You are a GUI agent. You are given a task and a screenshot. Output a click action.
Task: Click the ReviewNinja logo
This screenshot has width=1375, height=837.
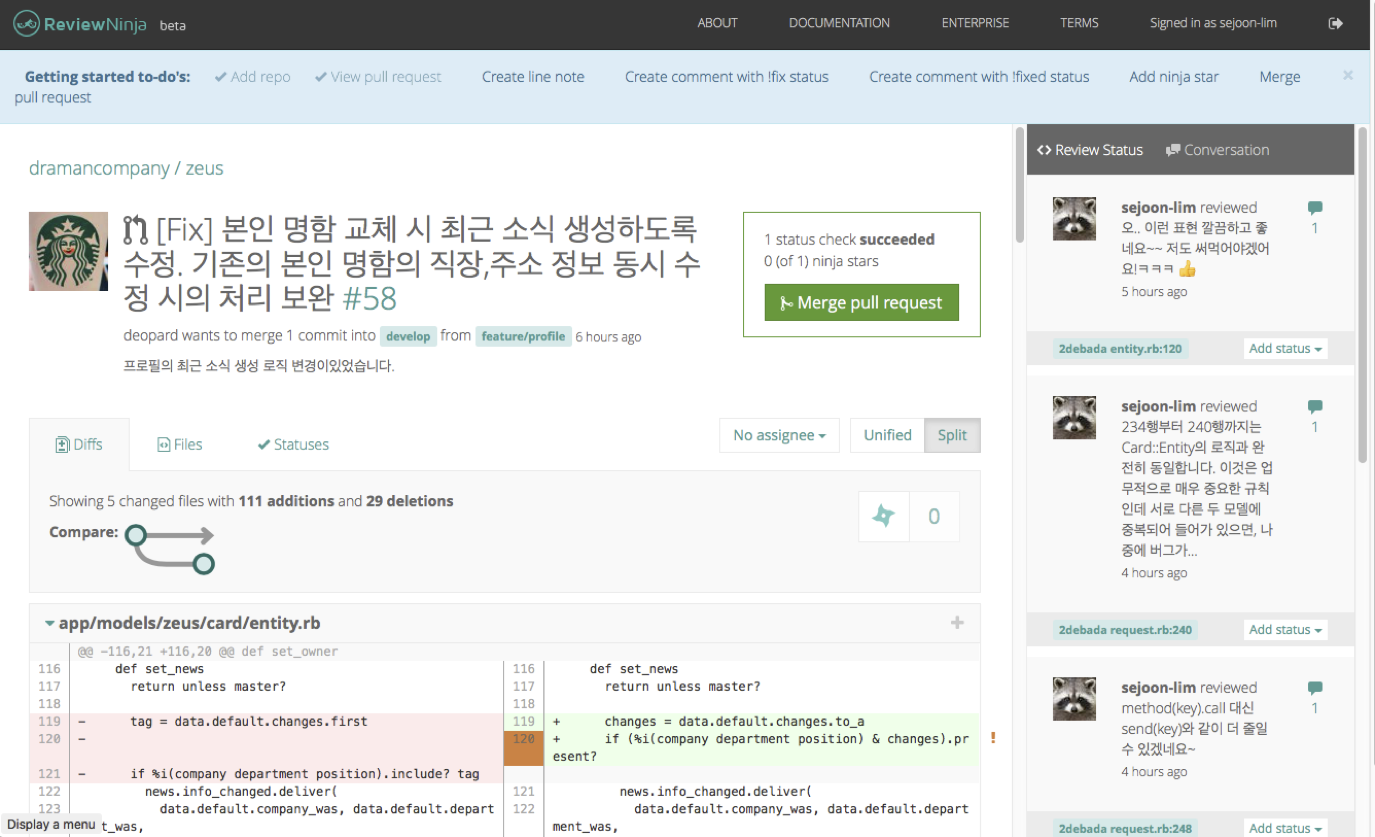[x=79, y=24]
